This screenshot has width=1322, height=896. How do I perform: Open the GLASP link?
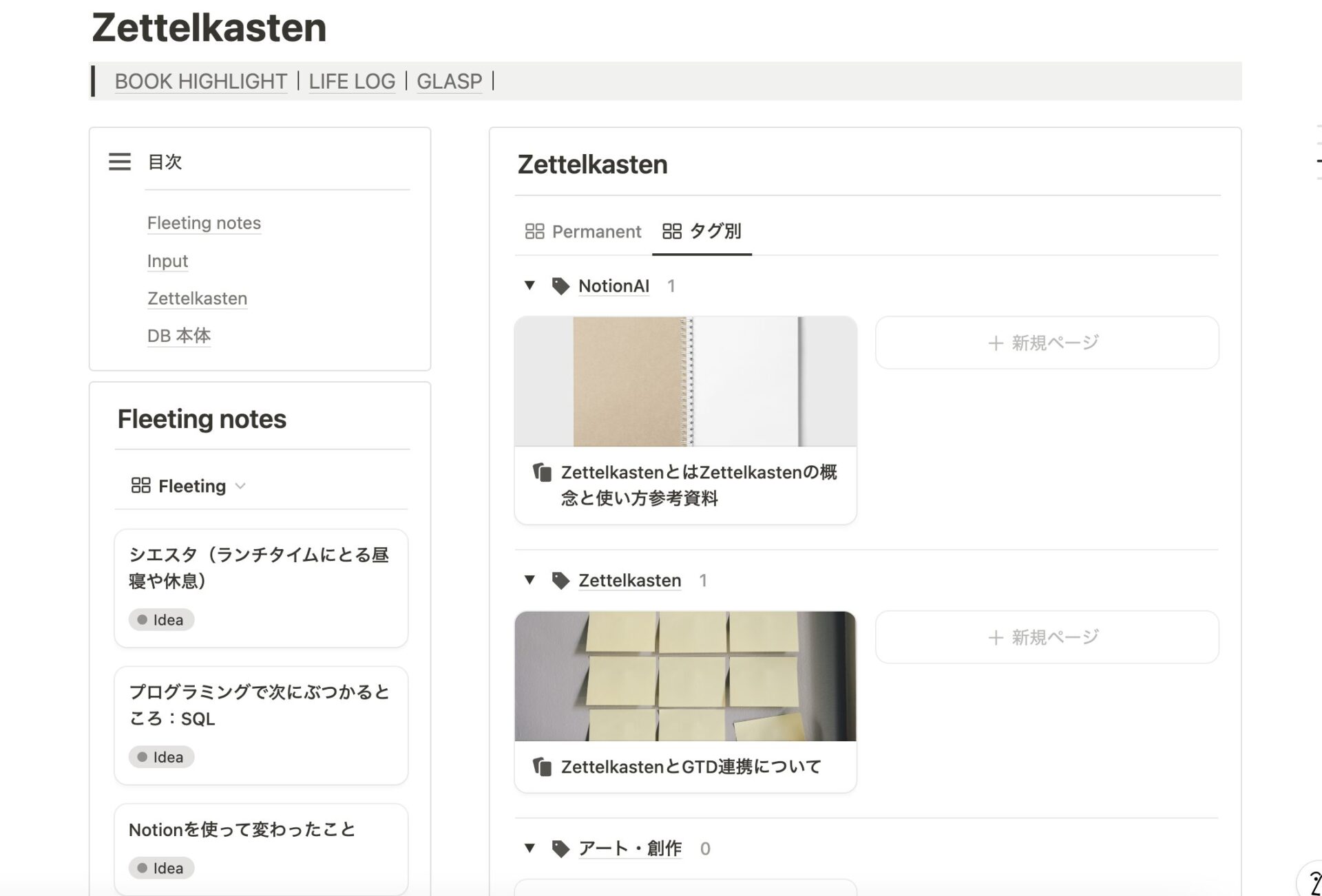tap(449, 81)
